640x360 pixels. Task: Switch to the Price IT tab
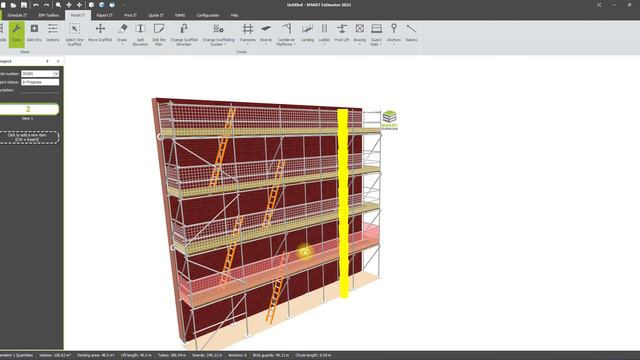[x=131, y=15]
